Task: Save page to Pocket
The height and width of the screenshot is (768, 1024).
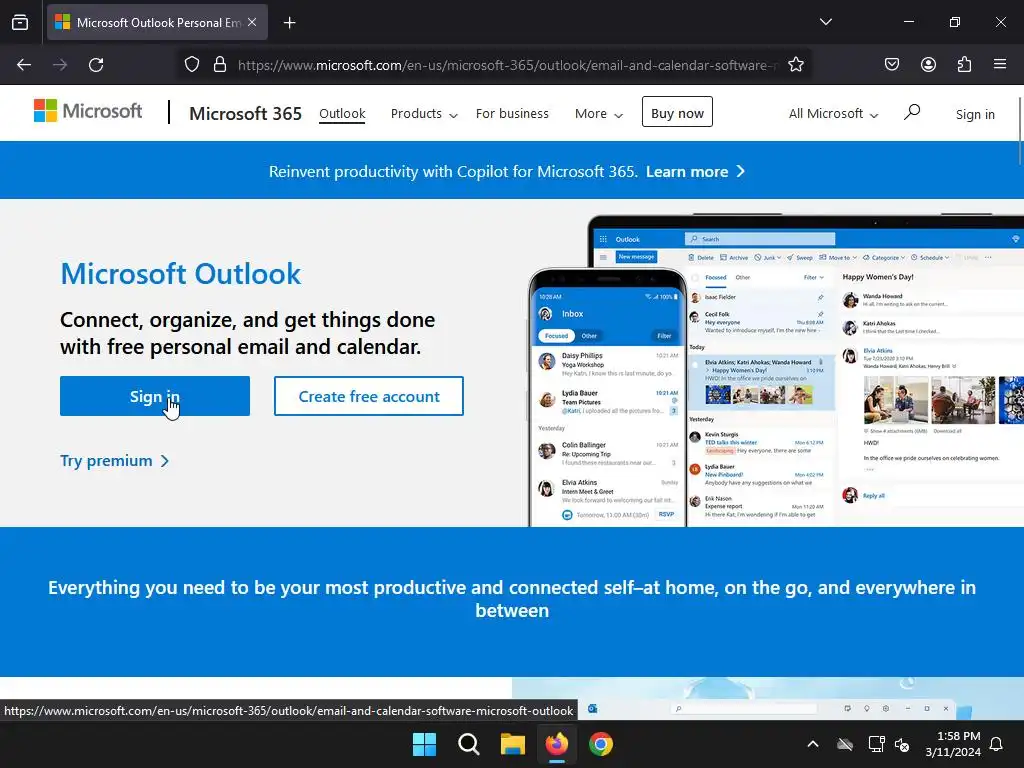Action: point(891,65)
